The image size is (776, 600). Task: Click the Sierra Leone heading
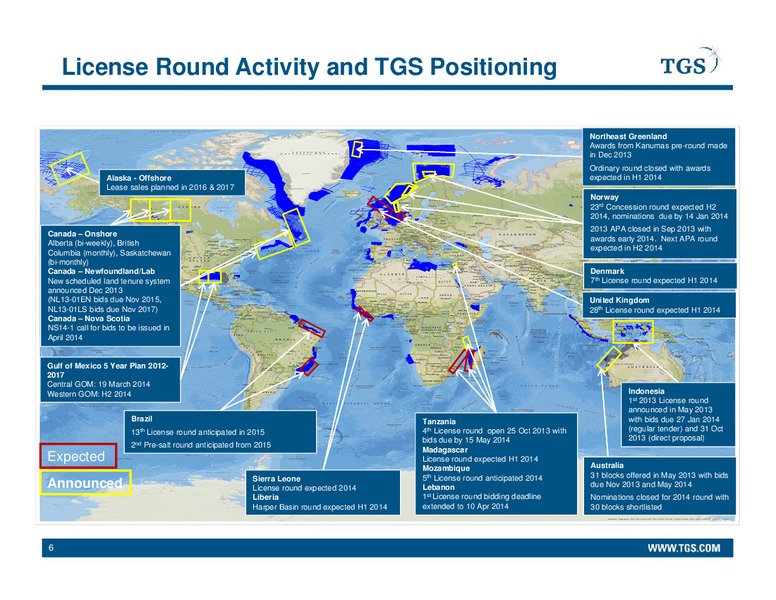(x=276, y=478)
